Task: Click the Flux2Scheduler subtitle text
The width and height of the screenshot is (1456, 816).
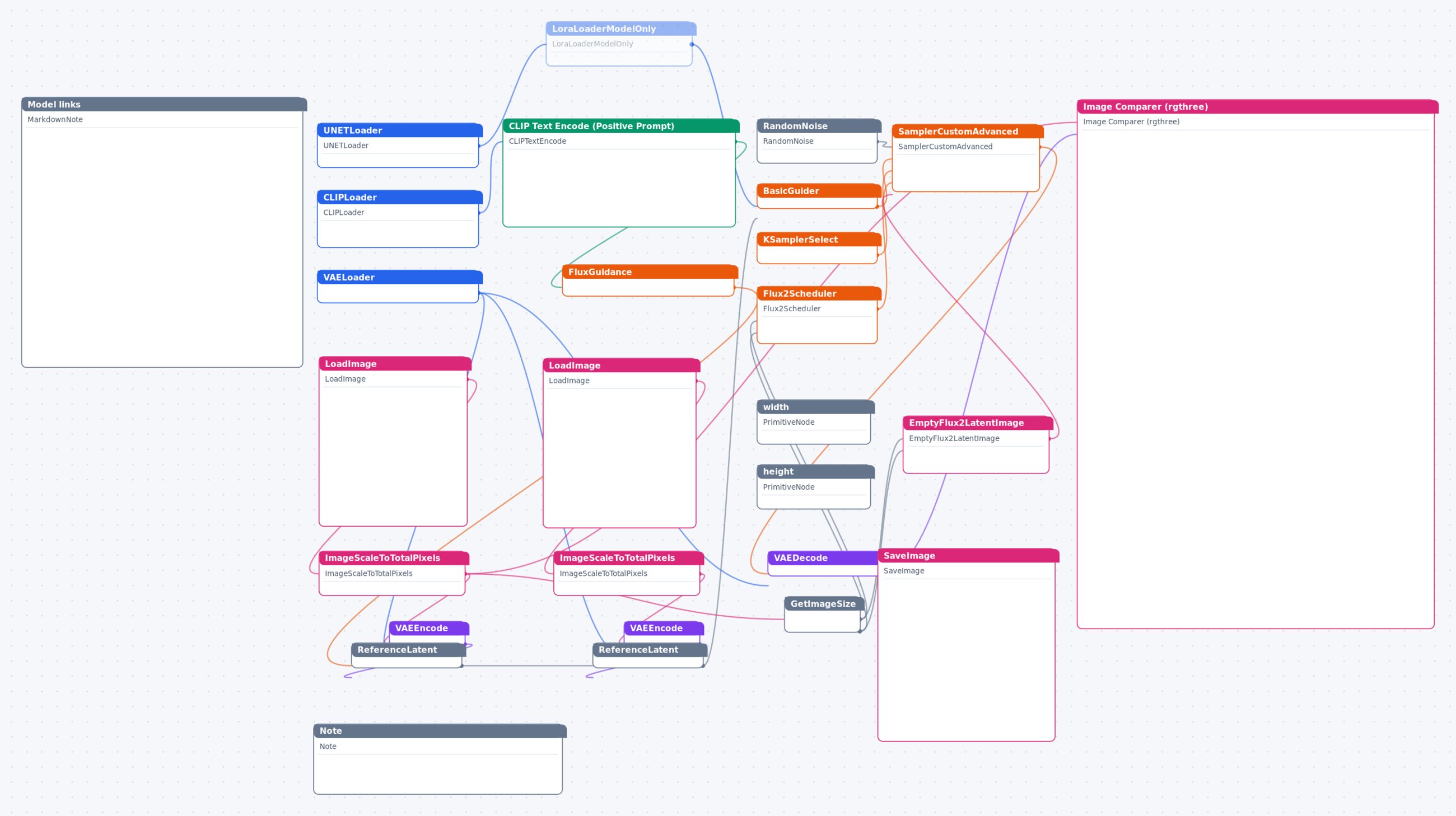Action: click(x=791, y=308)
